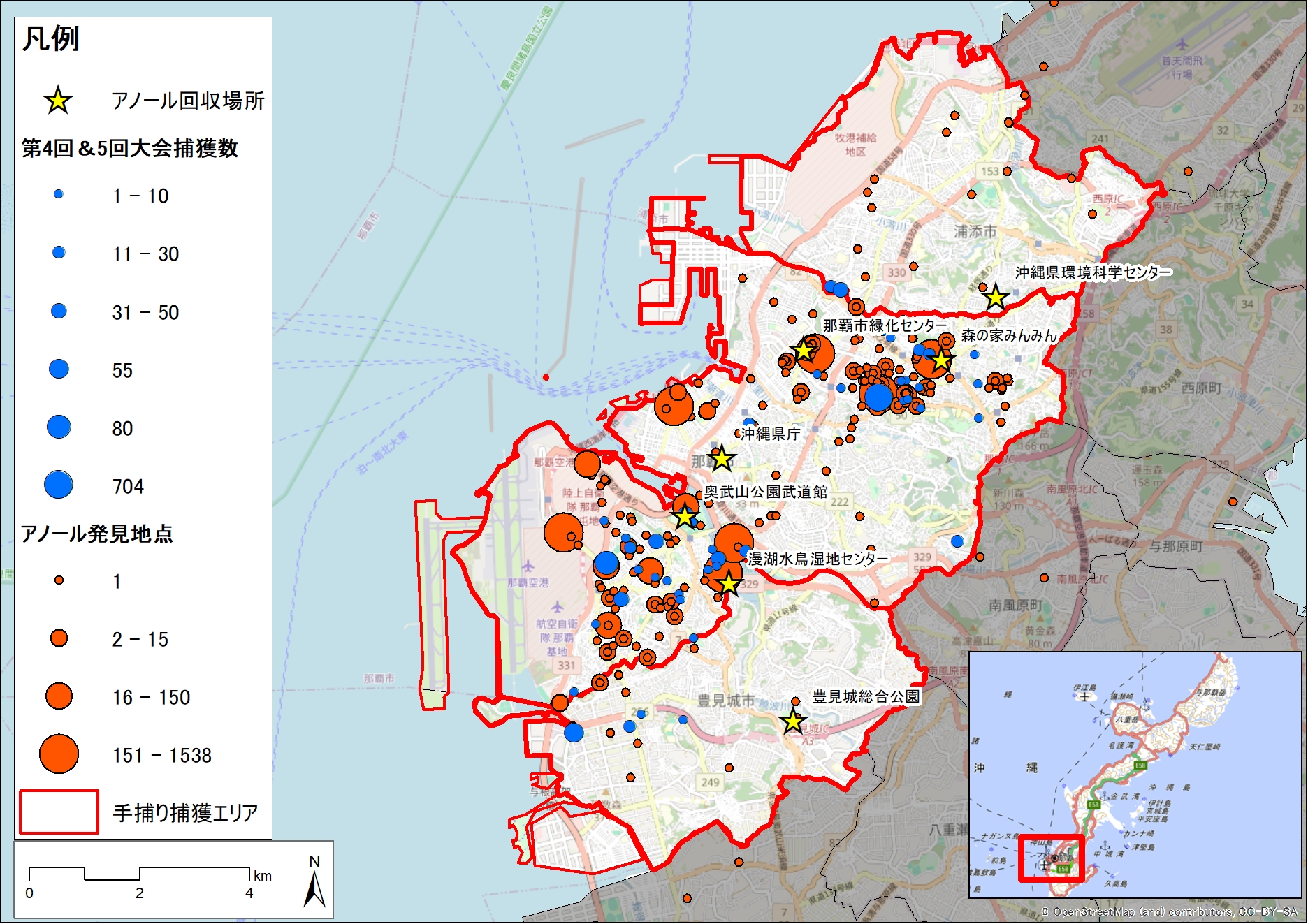
Task: Click the star beside 沖縄県環境科学センター
Action: [x=995, y=298]
